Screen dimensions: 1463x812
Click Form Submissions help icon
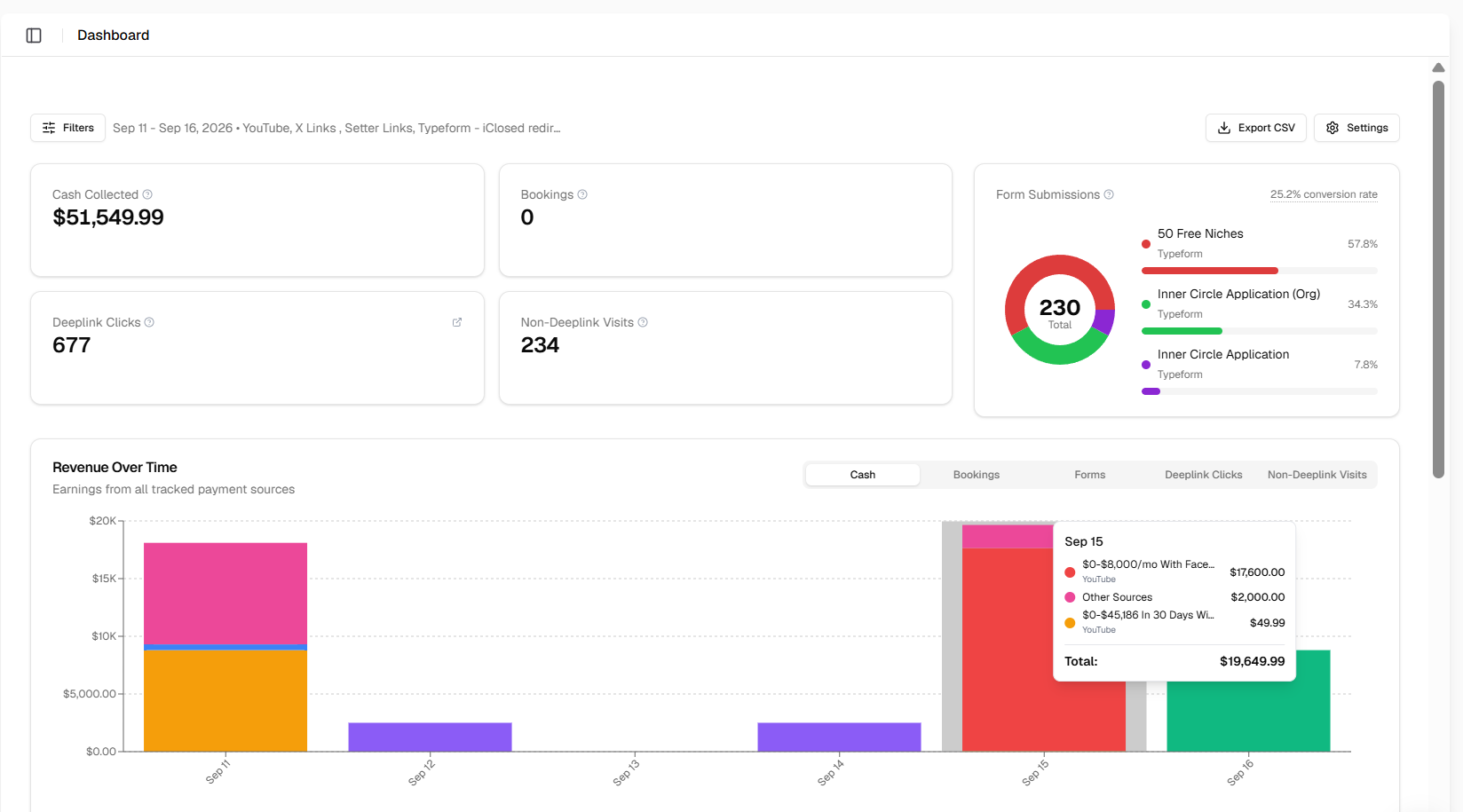point(1109,194)
